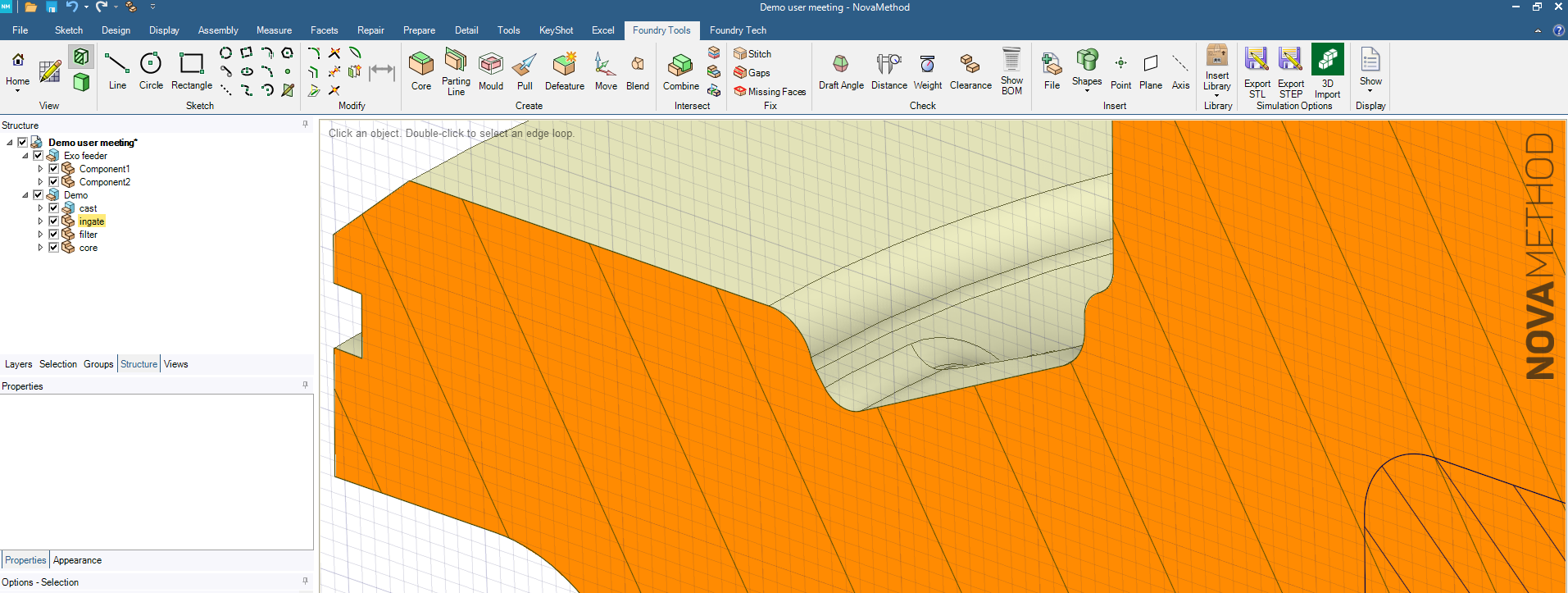This screenshot has width=1568, height=593.
Task: Click the Combine intersect tool
Action: tap(680, 71)
